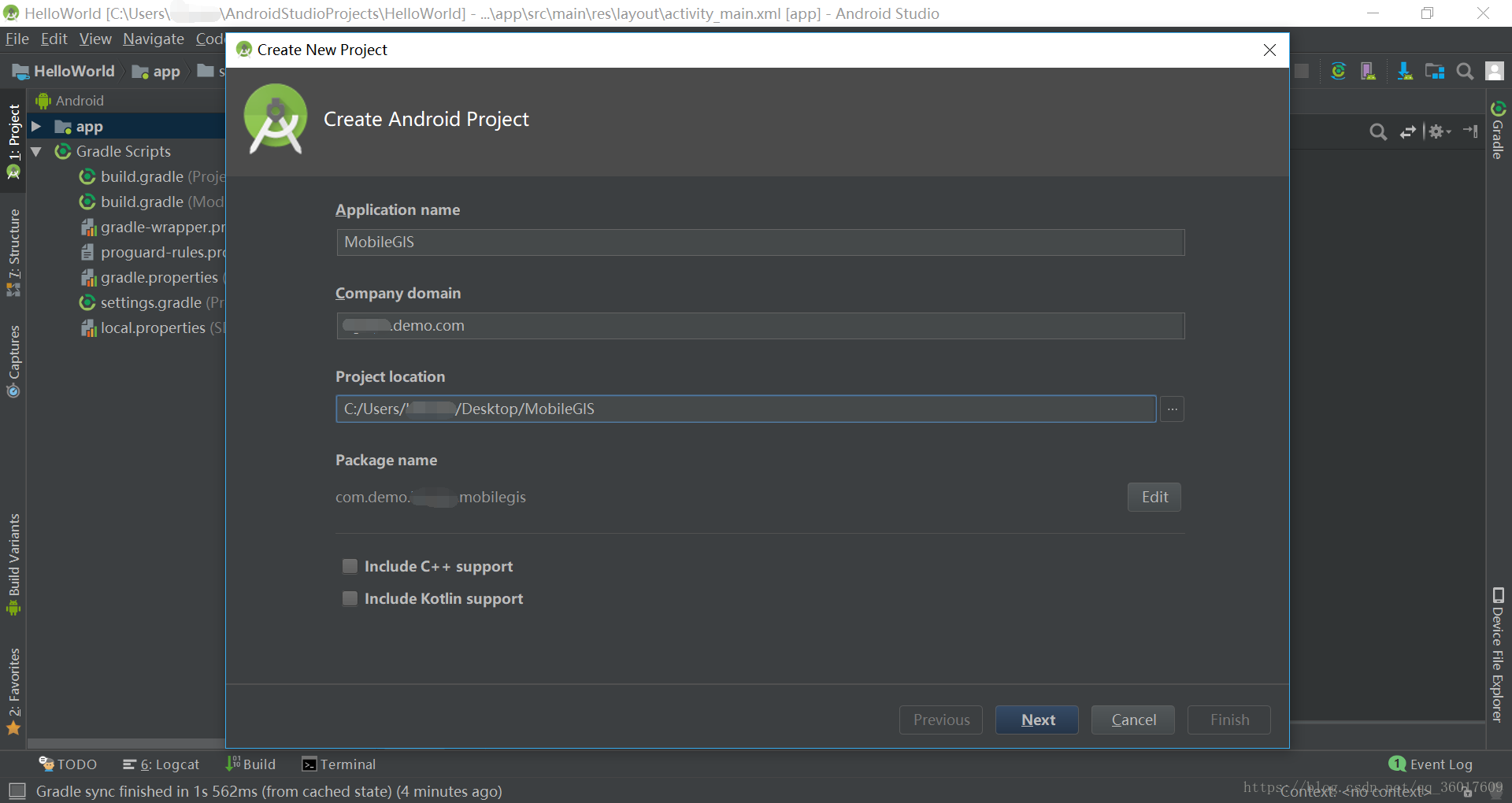Screen dimensions: 1512x803
Task: Open the AVD Manager icon
Action: (1368, 72)
